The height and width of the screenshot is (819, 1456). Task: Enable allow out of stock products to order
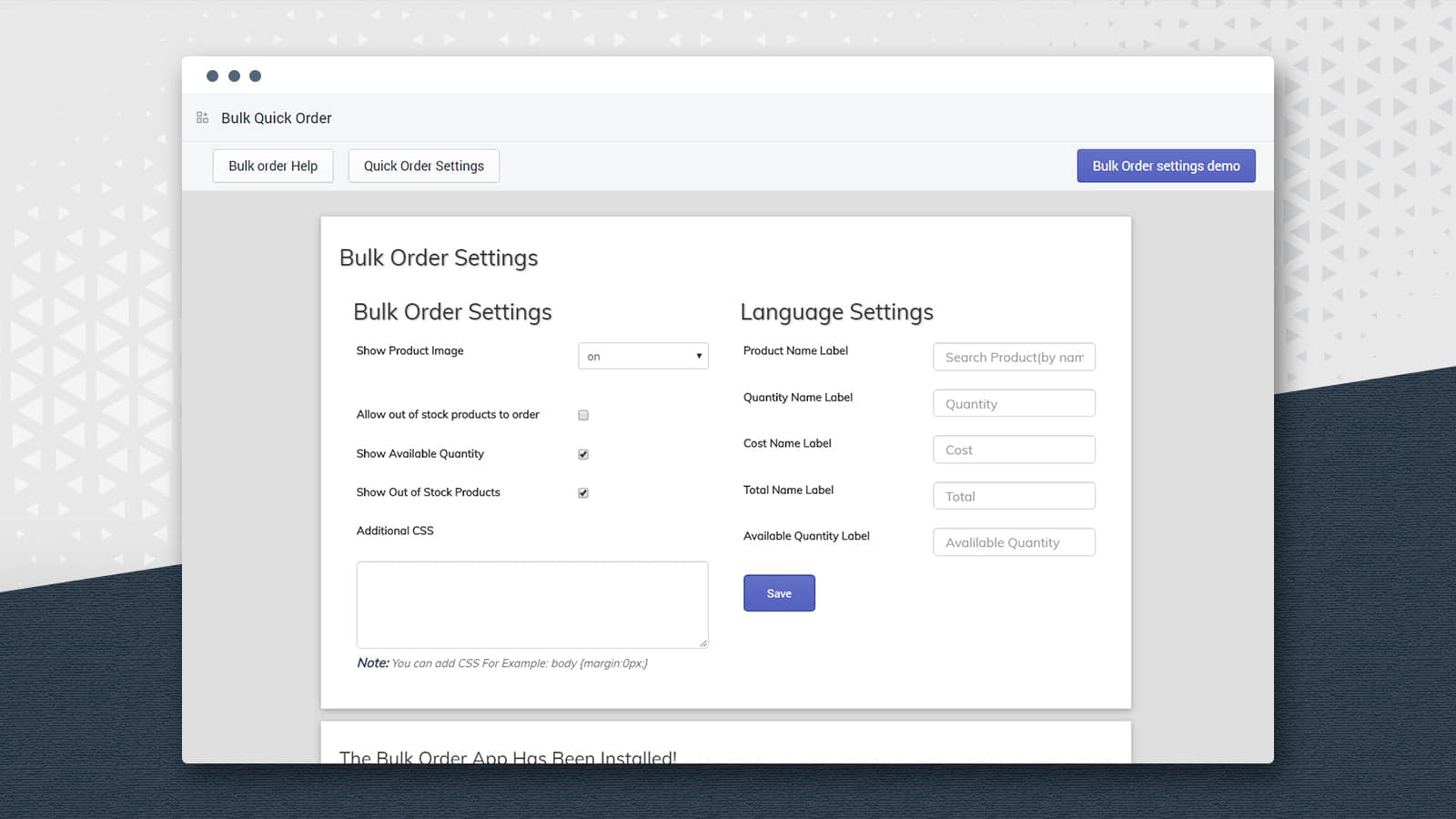[582, 414]
